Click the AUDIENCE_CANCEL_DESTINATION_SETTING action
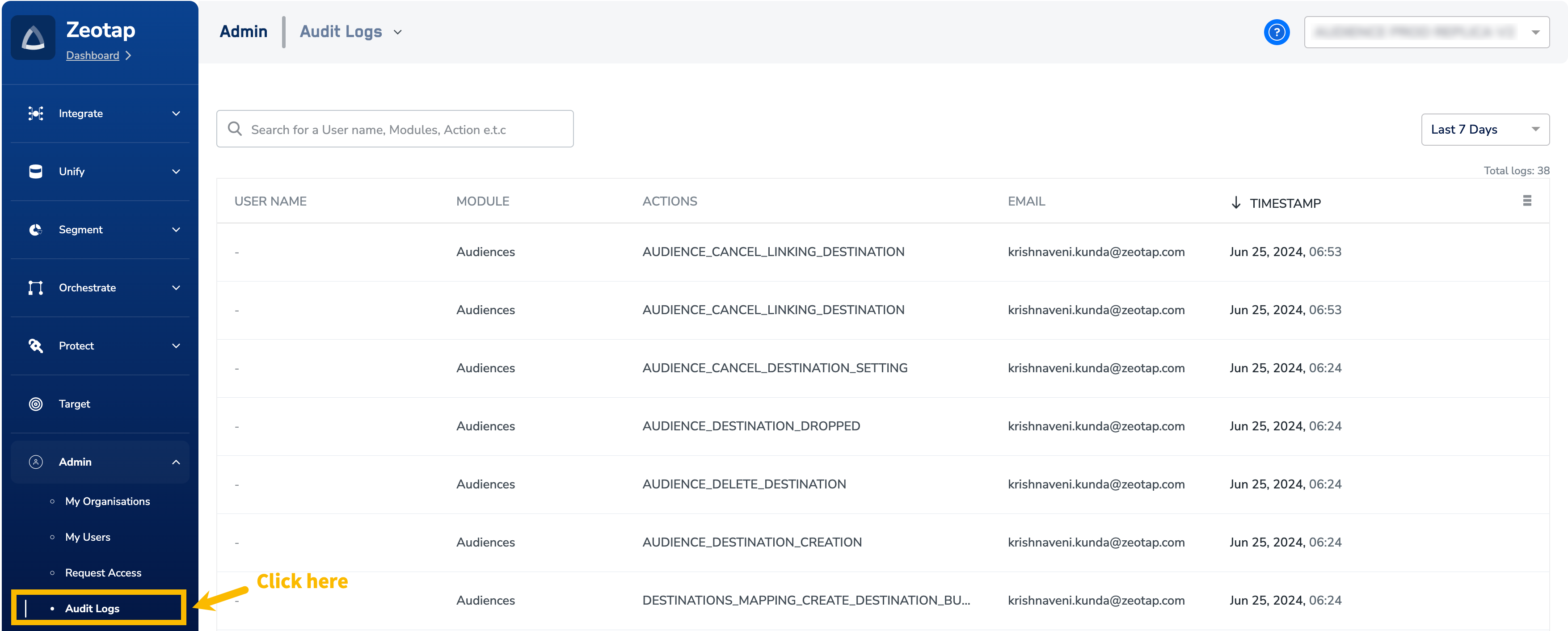Screen dimensions: 1568x631 coord(774,368)
